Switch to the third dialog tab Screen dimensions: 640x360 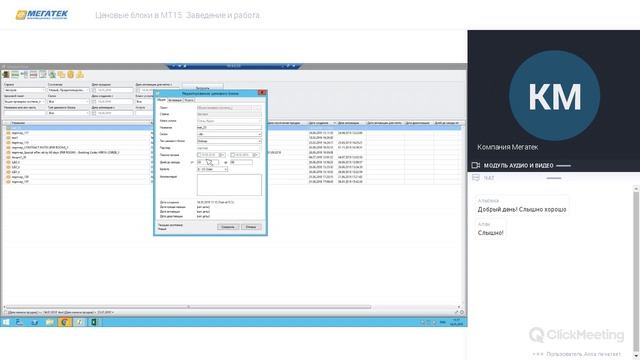click(x=189, y=100)
